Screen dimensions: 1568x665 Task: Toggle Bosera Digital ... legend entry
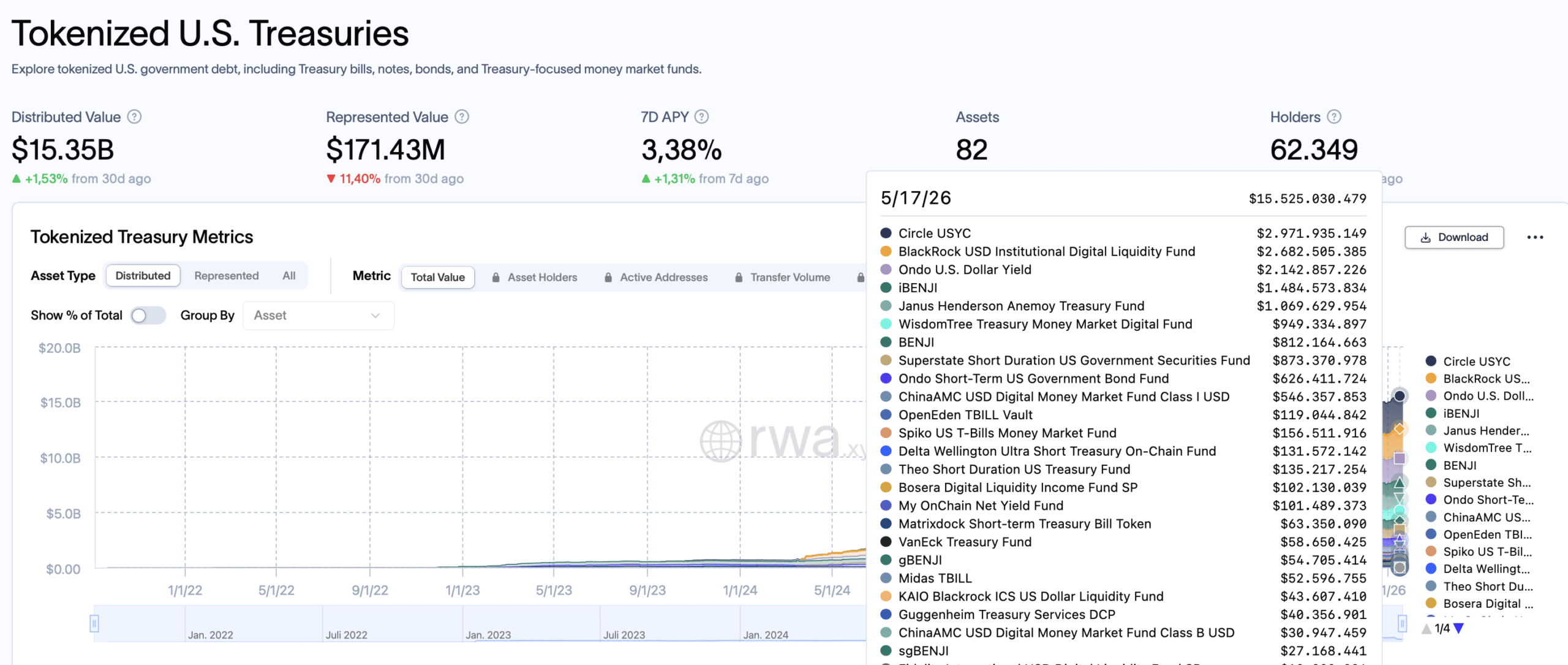coord(1479,603)
